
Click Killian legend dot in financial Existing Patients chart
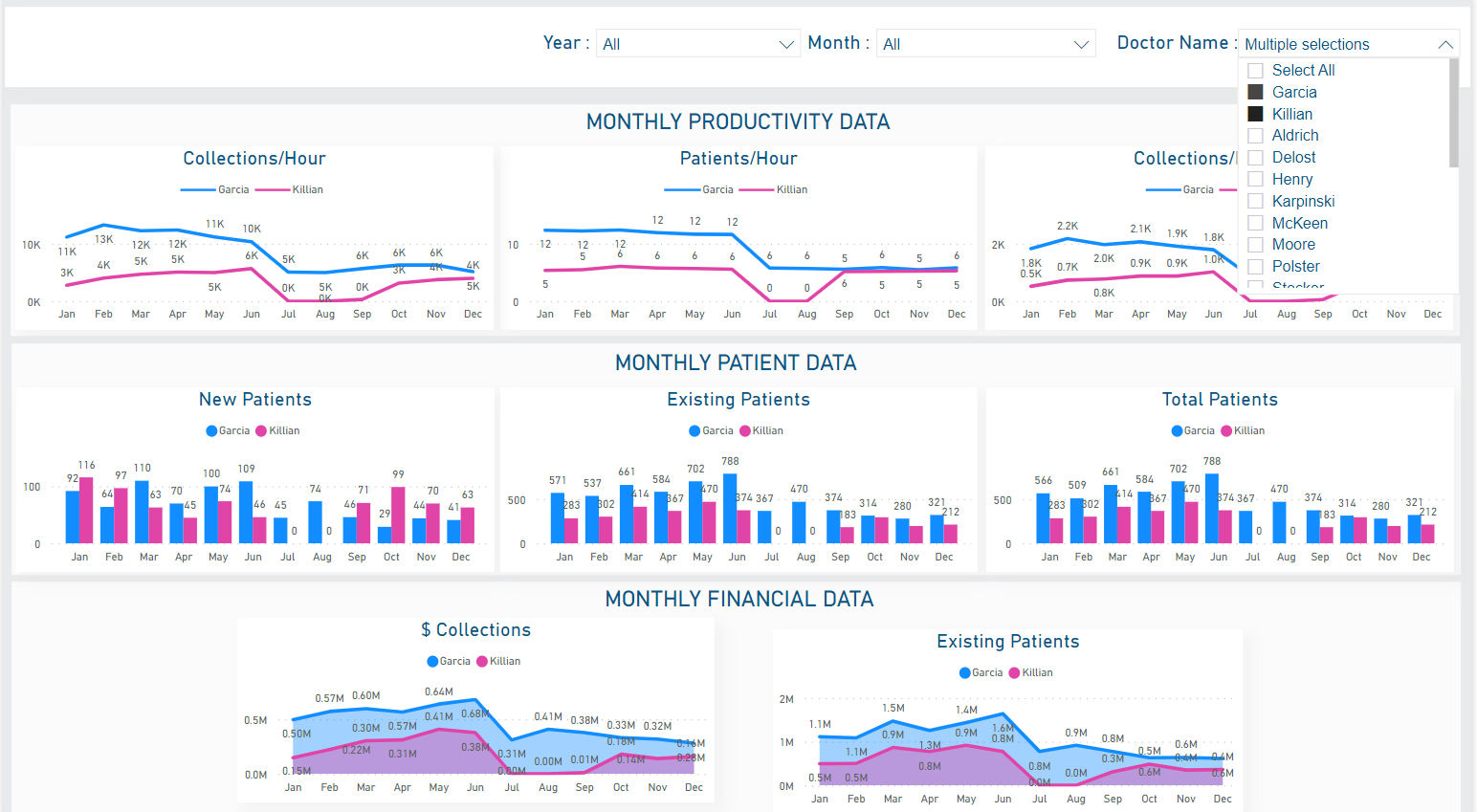[x=1015, y=673]
